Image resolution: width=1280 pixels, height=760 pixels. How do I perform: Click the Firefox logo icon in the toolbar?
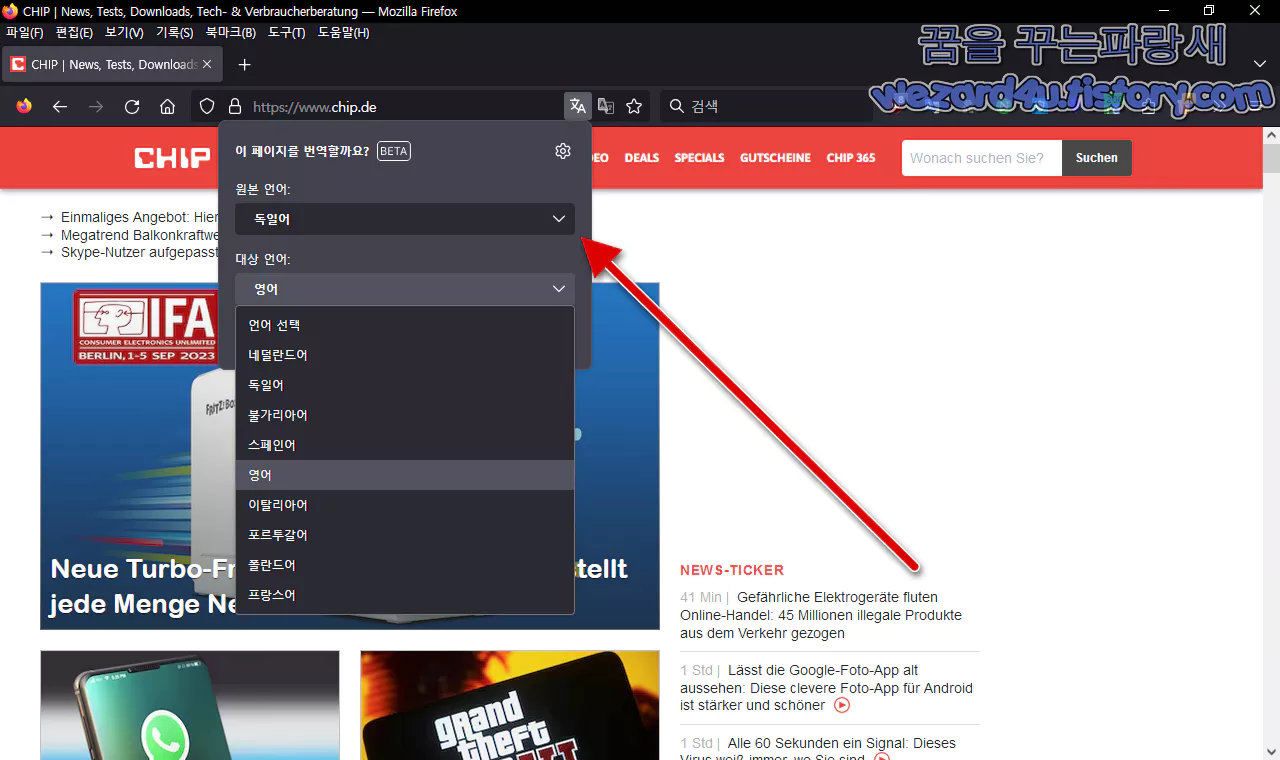coord(23,106)
